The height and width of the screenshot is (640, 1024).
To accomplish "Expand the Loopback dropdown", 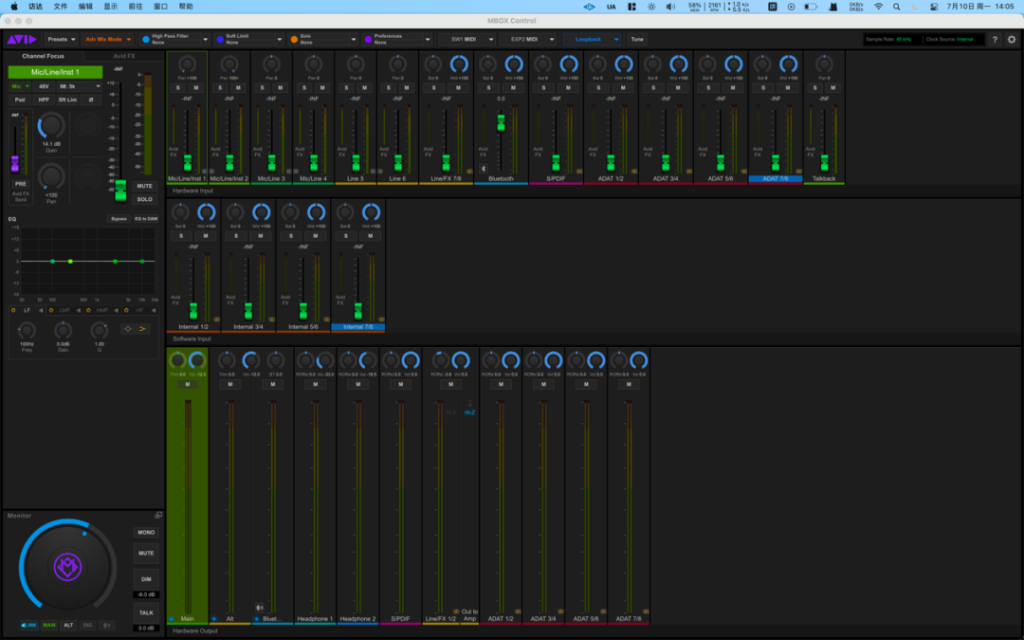I will (597, 40).
